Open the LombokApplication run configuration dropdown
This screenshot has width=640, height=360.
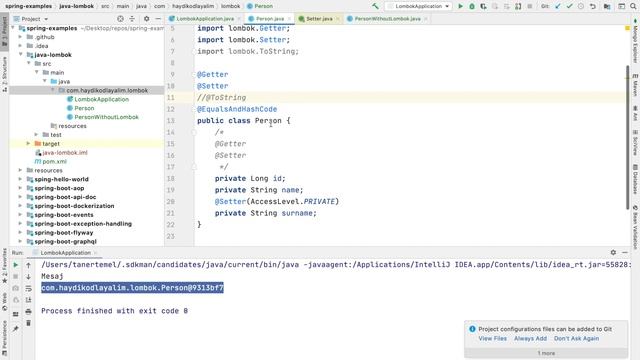pyautogui.click(x=418, y=6)
